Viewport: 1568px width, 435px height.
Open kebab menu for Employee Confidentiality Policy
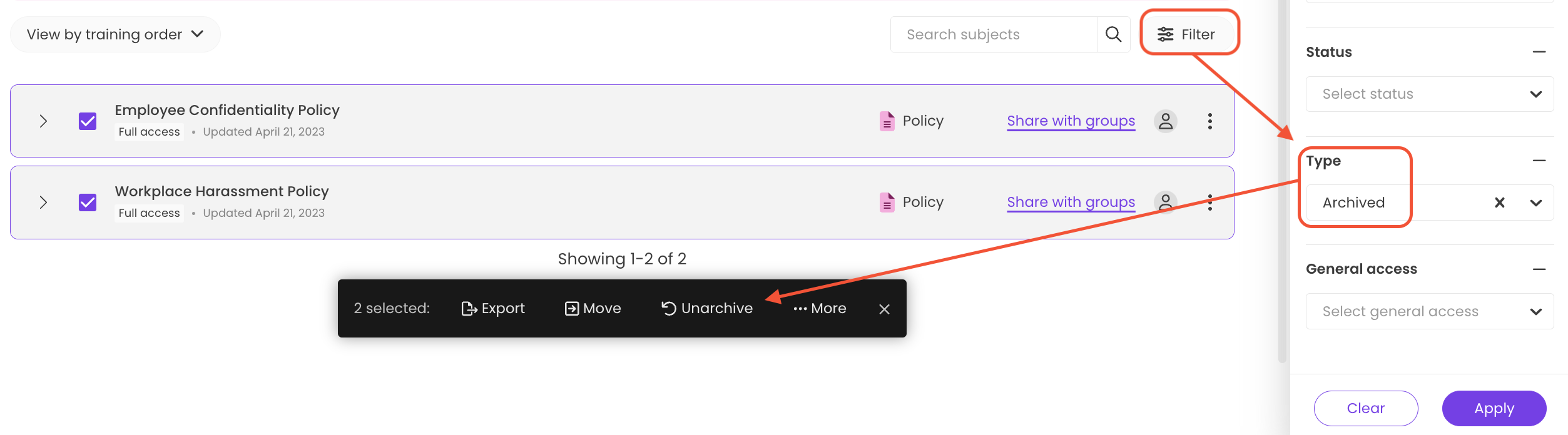coord(1209,121)
